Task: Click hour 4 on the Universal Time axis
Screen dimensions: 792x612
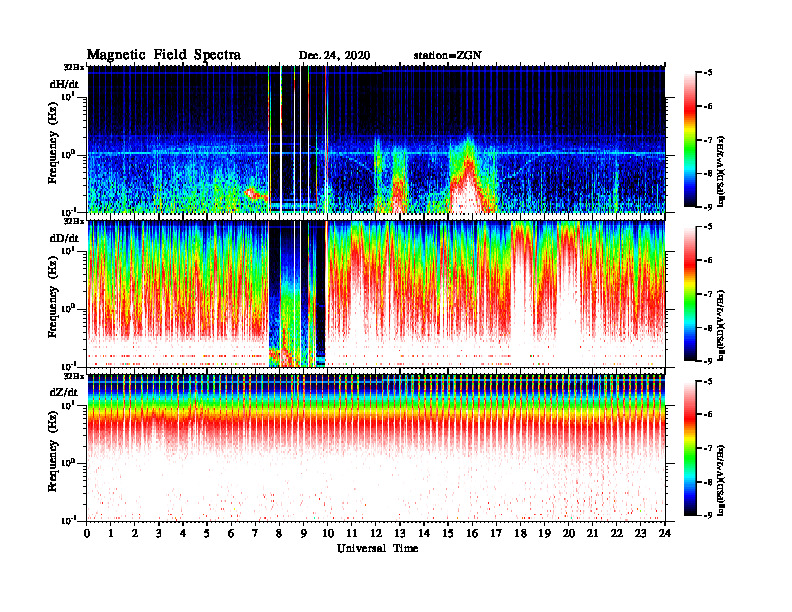Action: [x=183, y=534]
